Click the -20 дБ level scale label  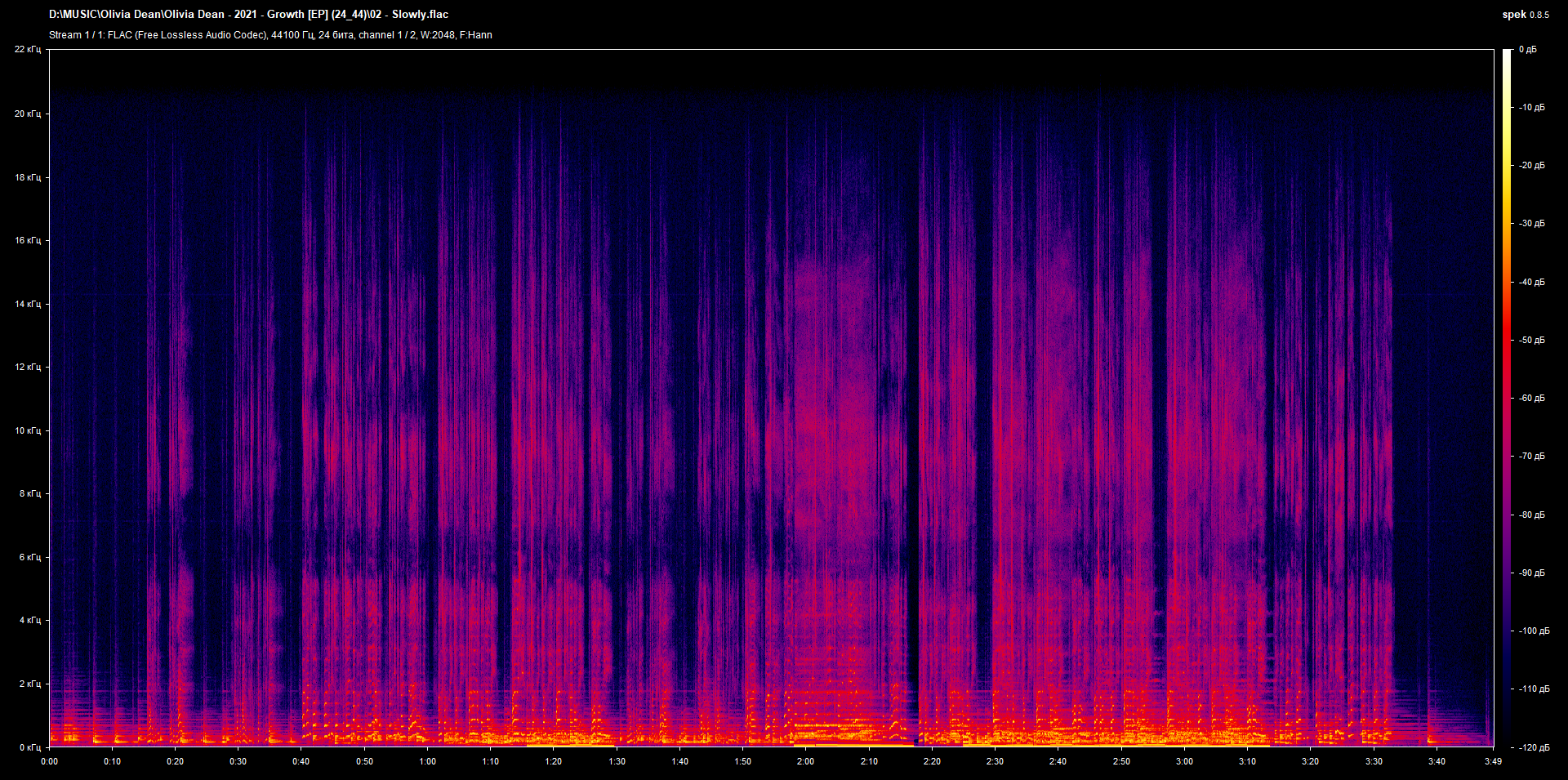(1531, 165)
